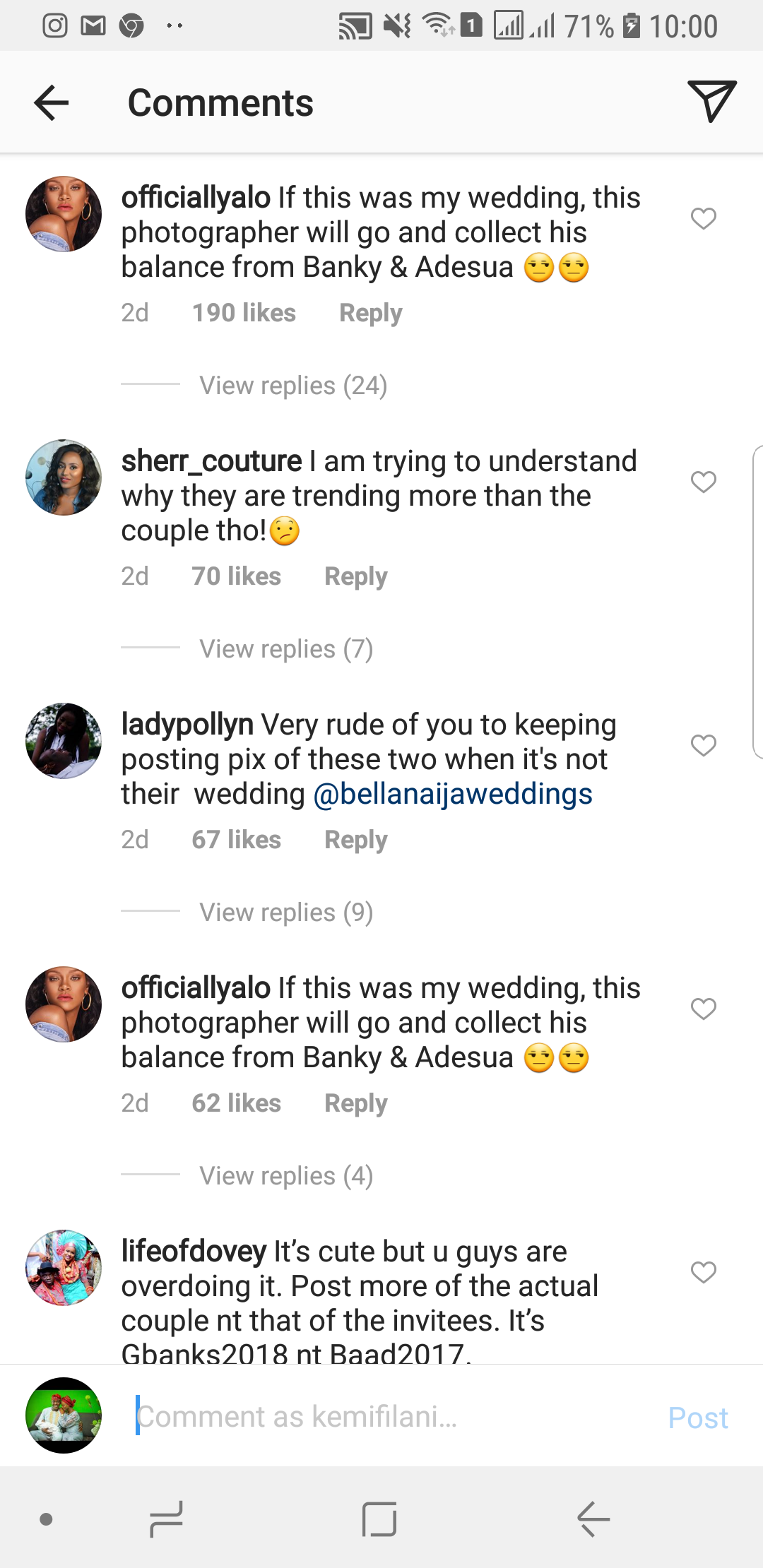This screenshot has width=763, height=1568.
Task: Like lifeofdovey's comment using heart icon
Action: tap(703, 1272)
